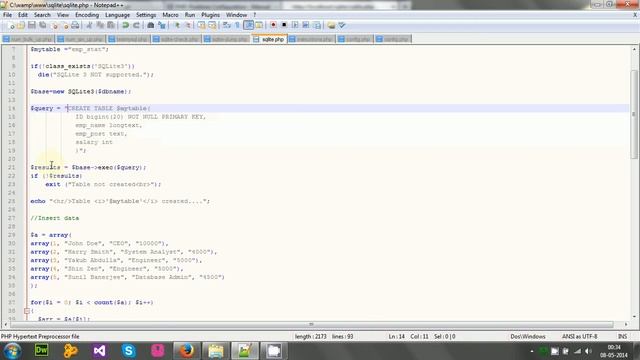Image resolution: width=640 pixels, height=360 pixels.
Task: Open the Edit menu
Action: (x=23, y=15)
